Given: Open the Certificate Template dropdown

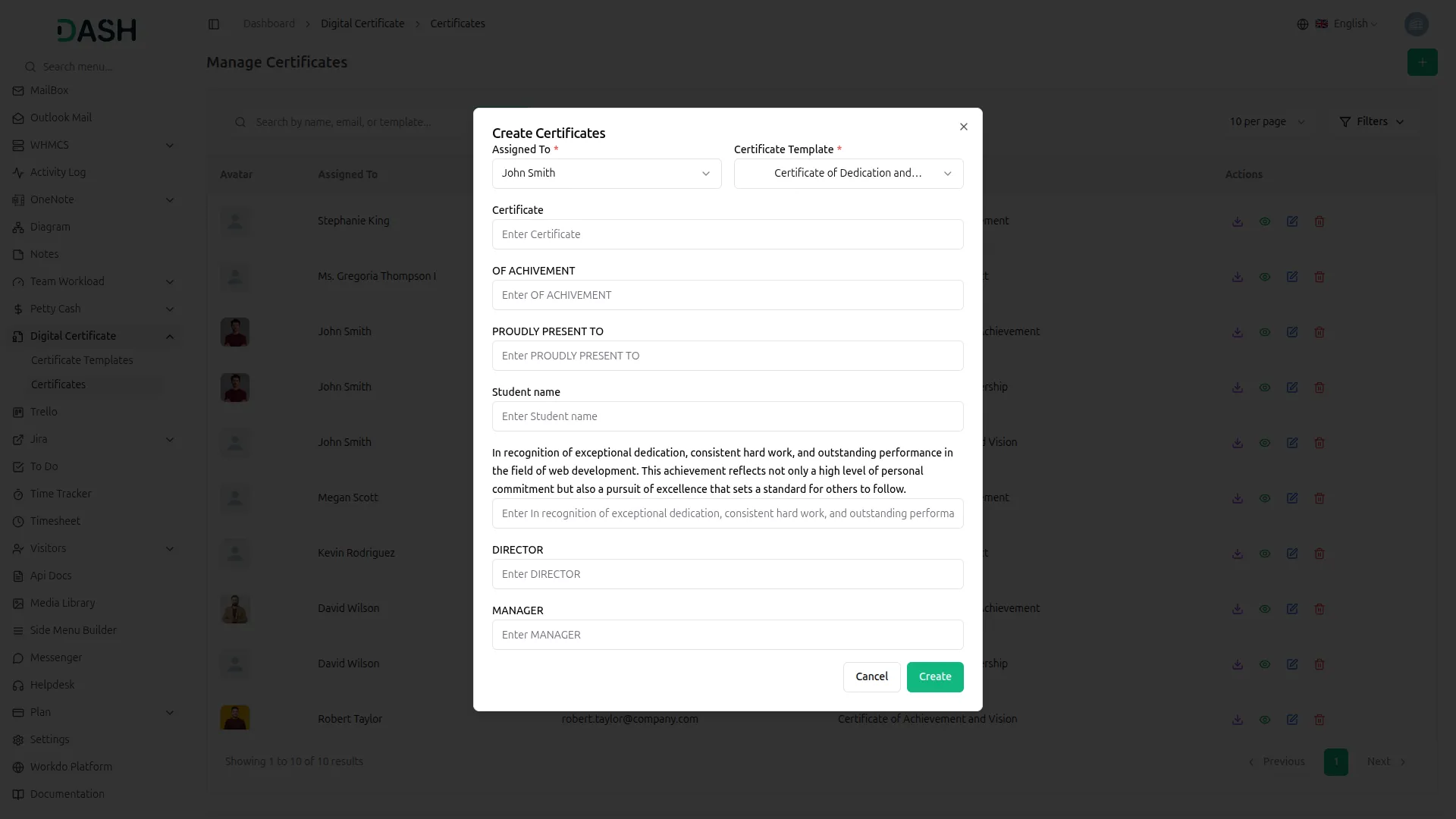Looking at the screenshot, I should click(849, 174).
